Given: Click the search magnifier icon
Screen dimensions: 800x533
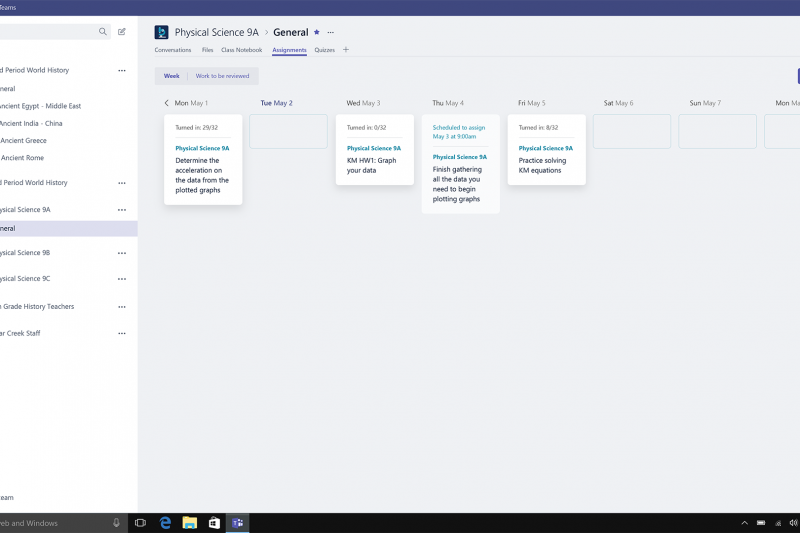Looking at the screenshot, I should click(103, 32).
